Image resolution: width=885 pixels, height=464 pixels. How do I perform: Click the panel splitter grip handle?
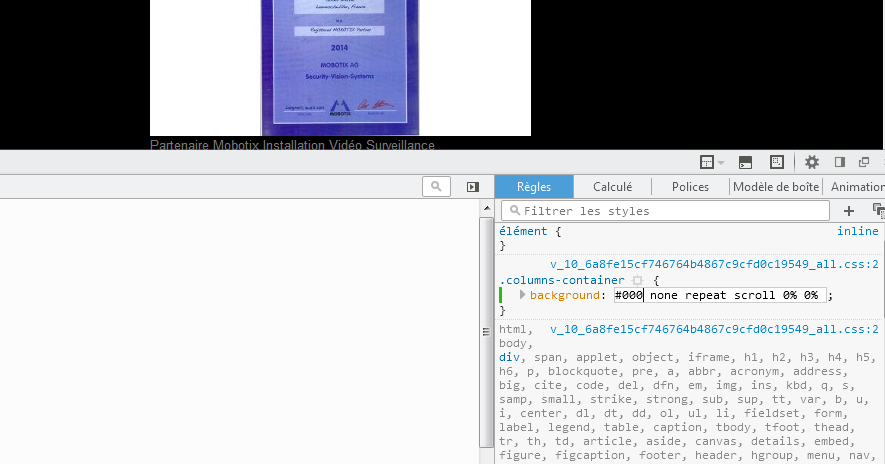pyautogui.click(x=486, y=331)
